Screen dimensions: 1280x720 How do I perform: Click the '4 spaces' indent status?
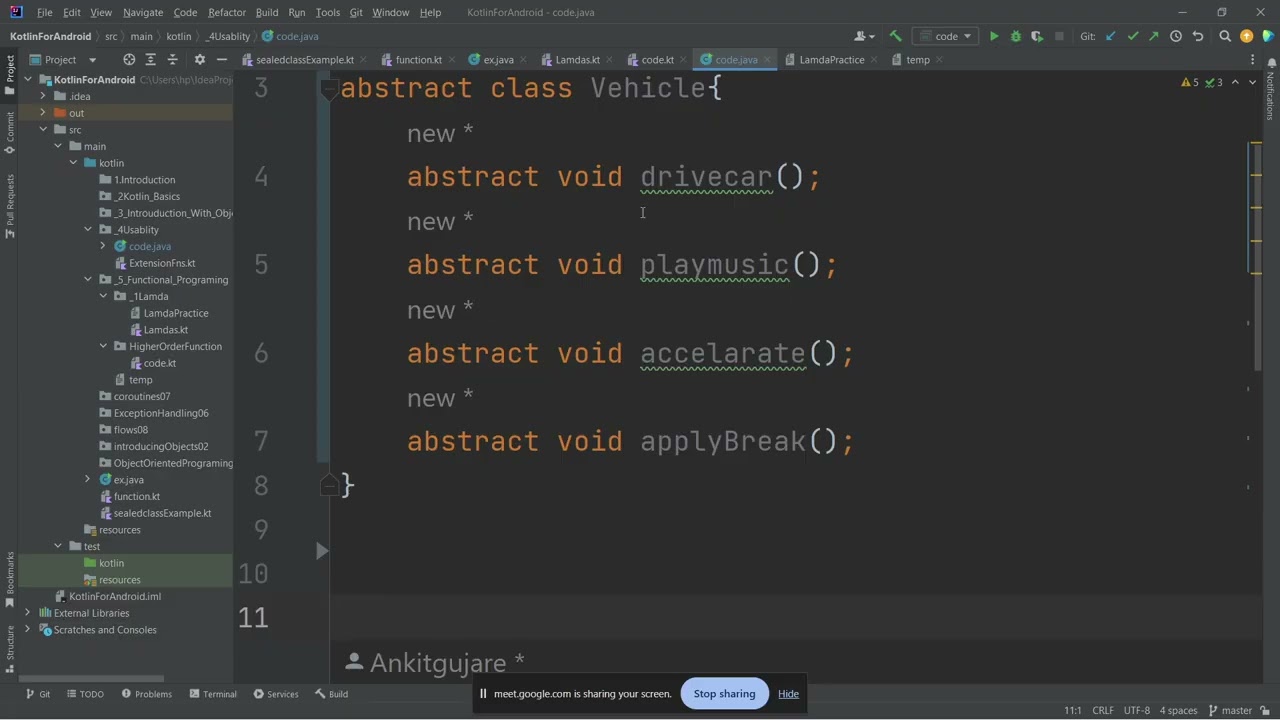pos(1178,710)
